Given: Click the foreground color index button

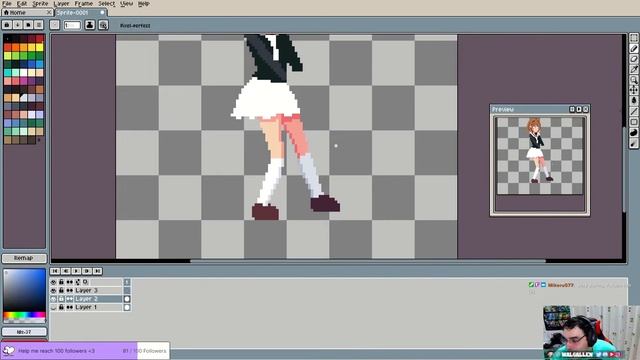Looking at the screenshot, I should pyautogui.click(x=24, y=332).
